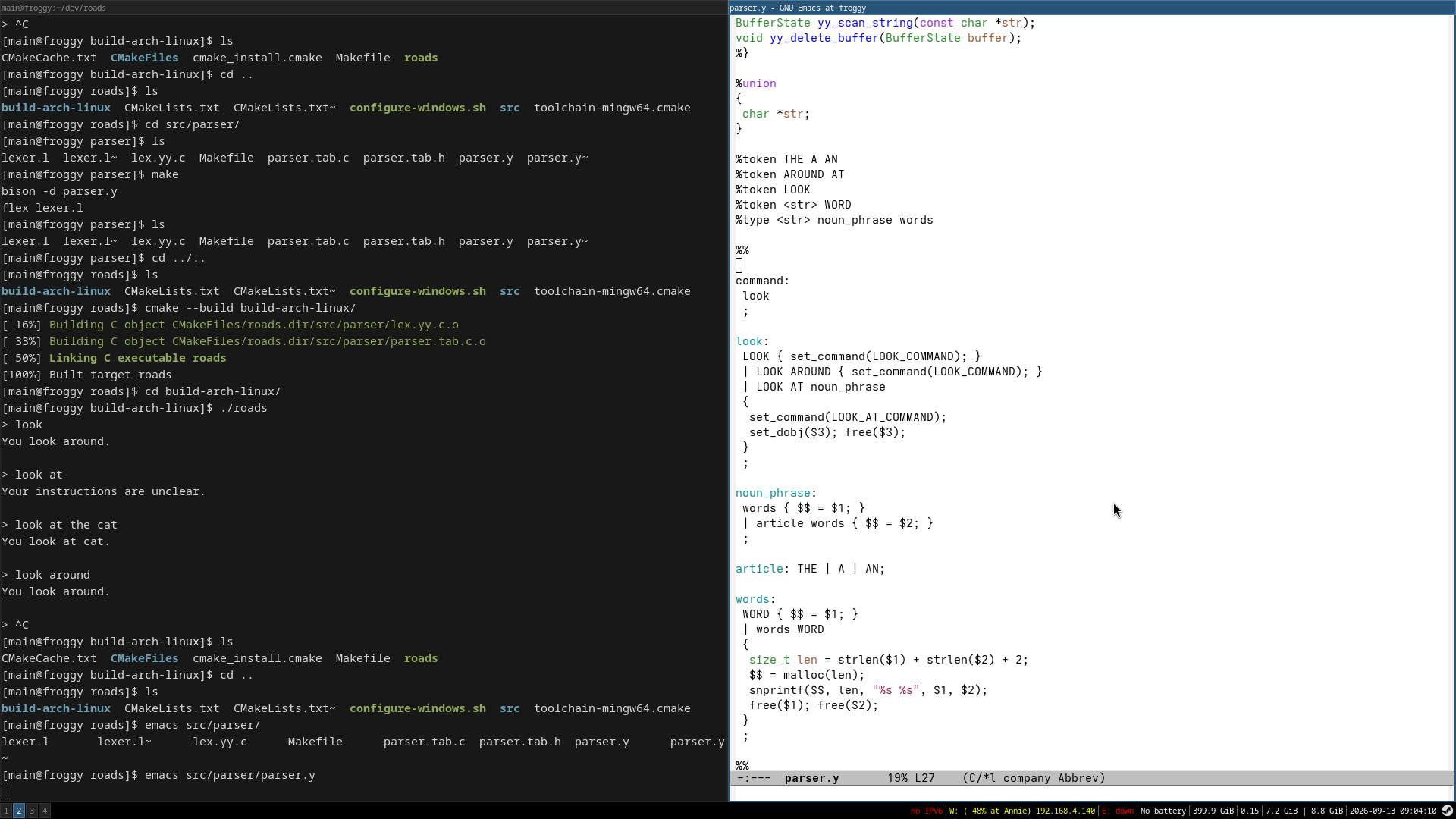Select the active workspace 2 button
This screenshot has height=819, width=1456.
[x=19, y=811]
